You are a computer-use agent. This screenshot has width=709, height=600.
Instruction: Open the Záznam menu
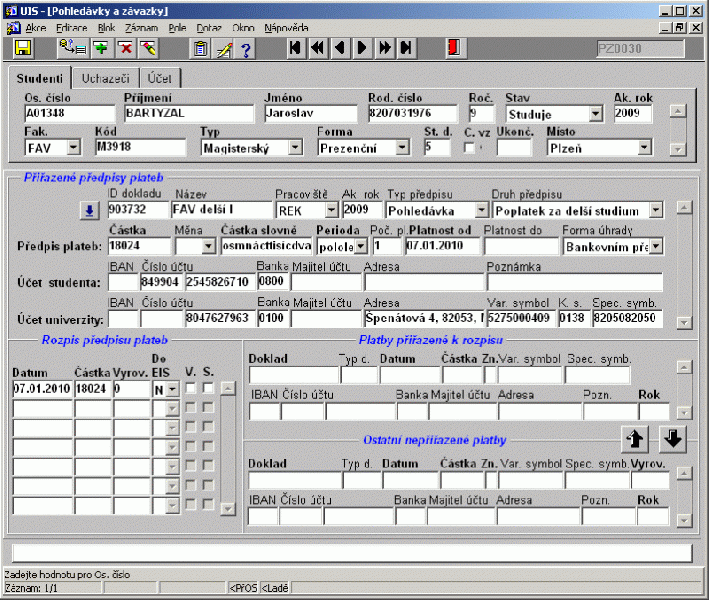click(x=142, y=28)
